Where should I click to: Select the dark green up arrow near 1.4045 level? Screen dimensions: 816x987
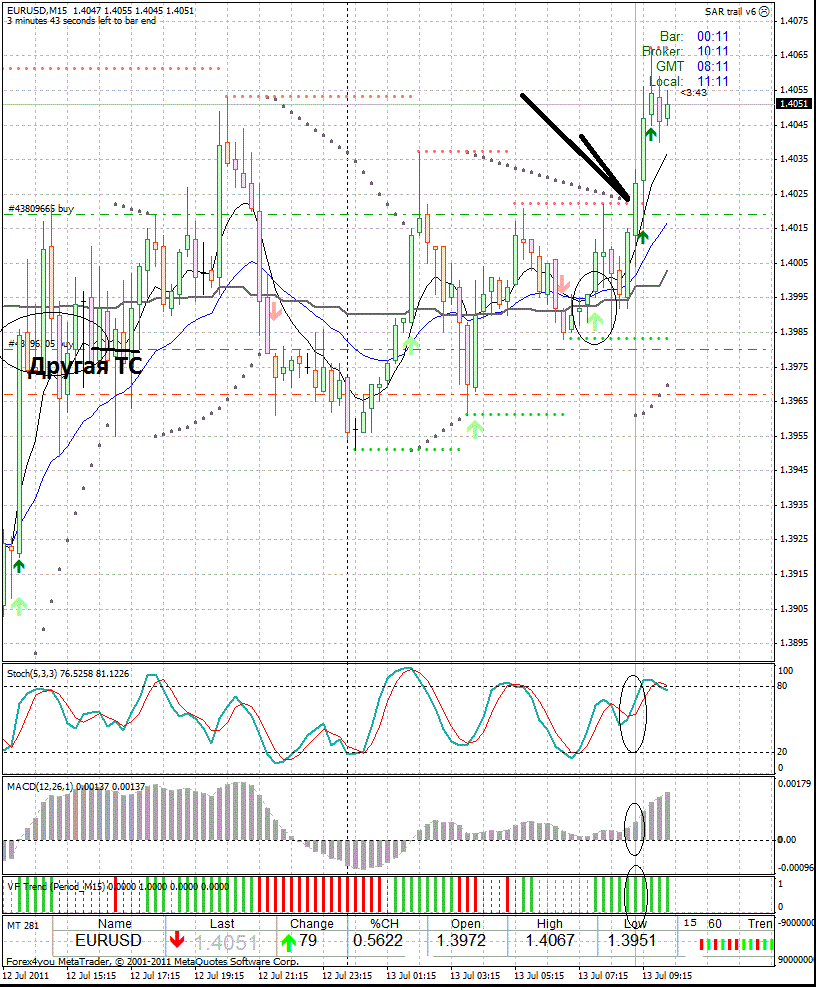click(x=650, y=133)
